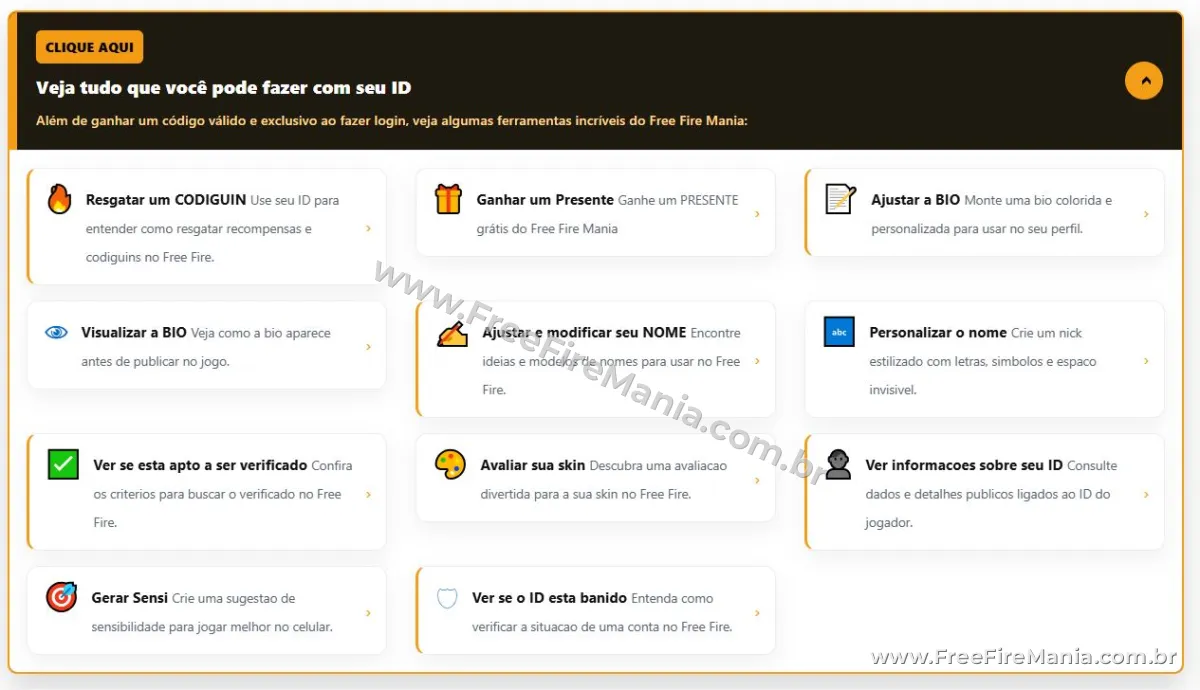
Task: Click the target icon beside Gerar Sensi
Action: [61, 598]
